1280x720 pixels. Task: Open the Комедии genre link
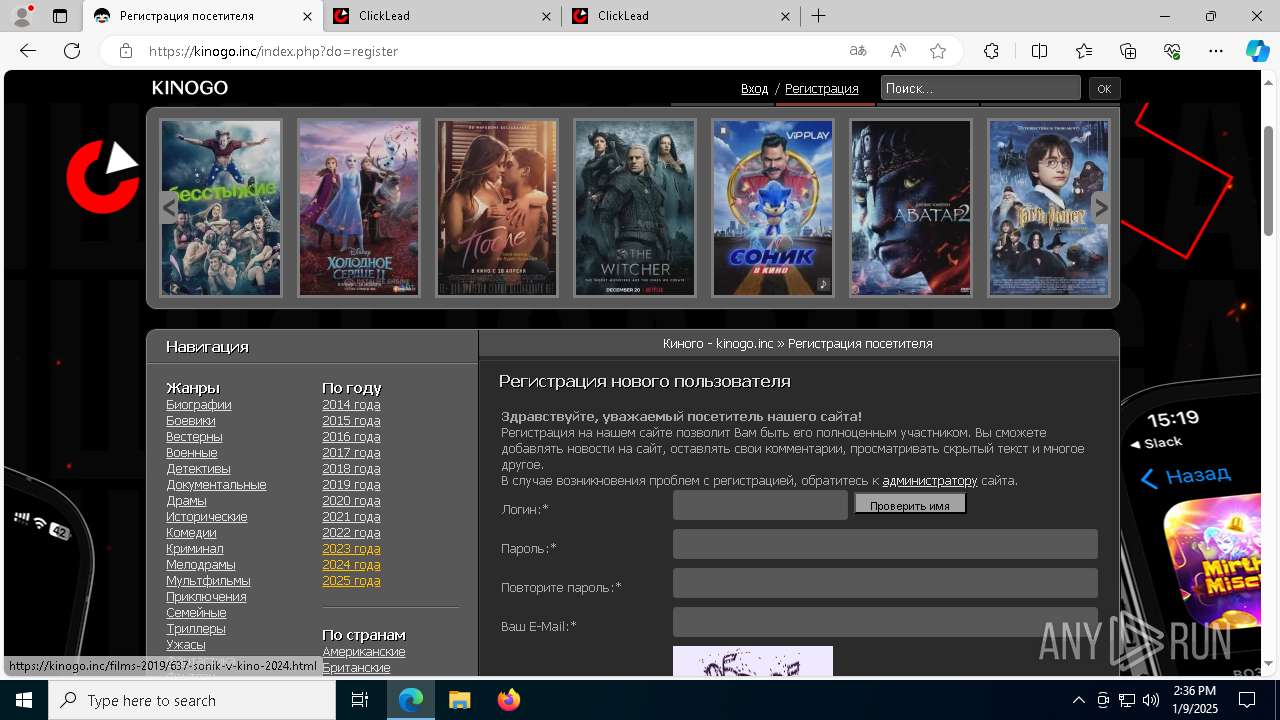point(191,533)
